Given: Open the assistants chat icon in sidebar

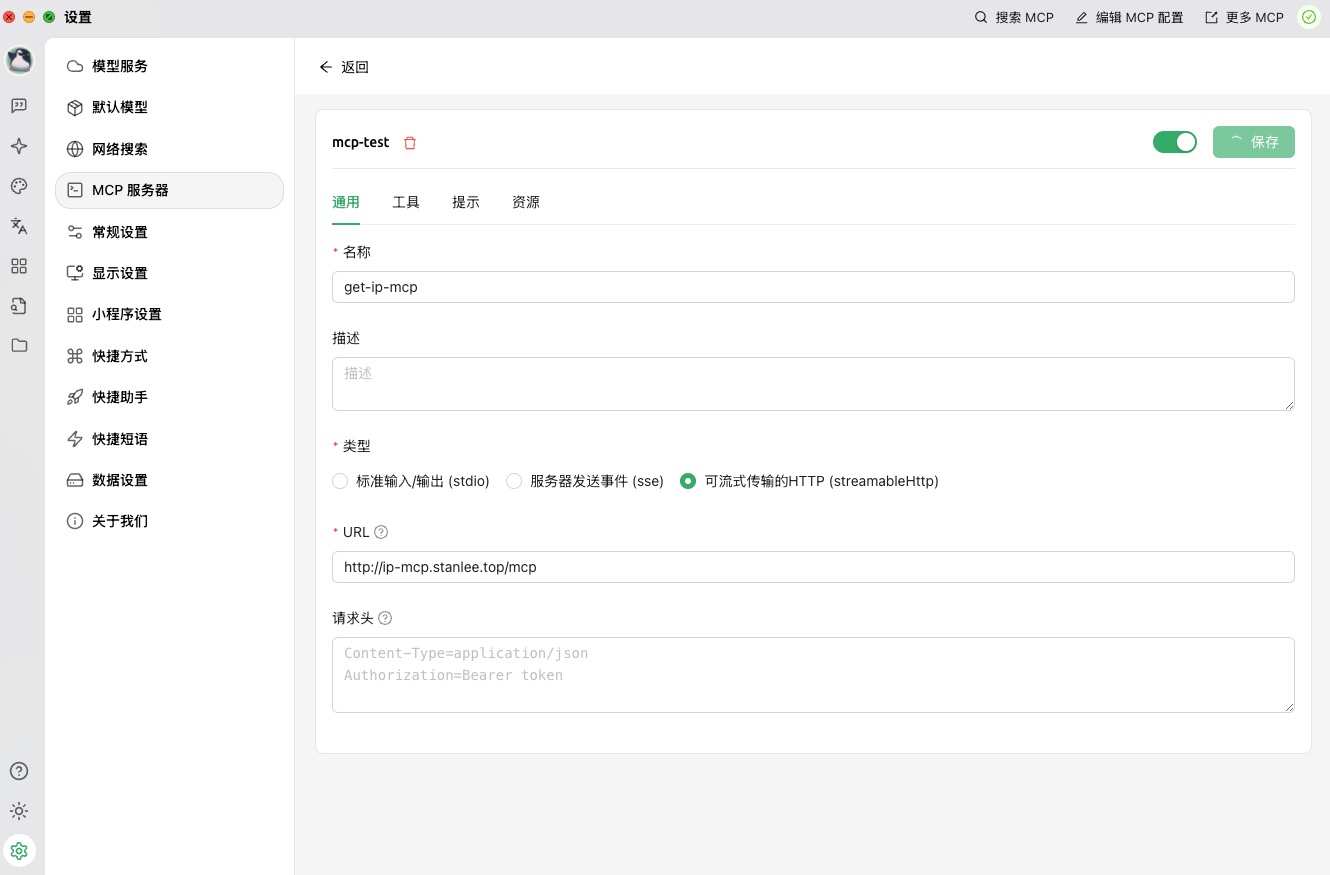Looking at the screenshot, I should coord(19,105).
